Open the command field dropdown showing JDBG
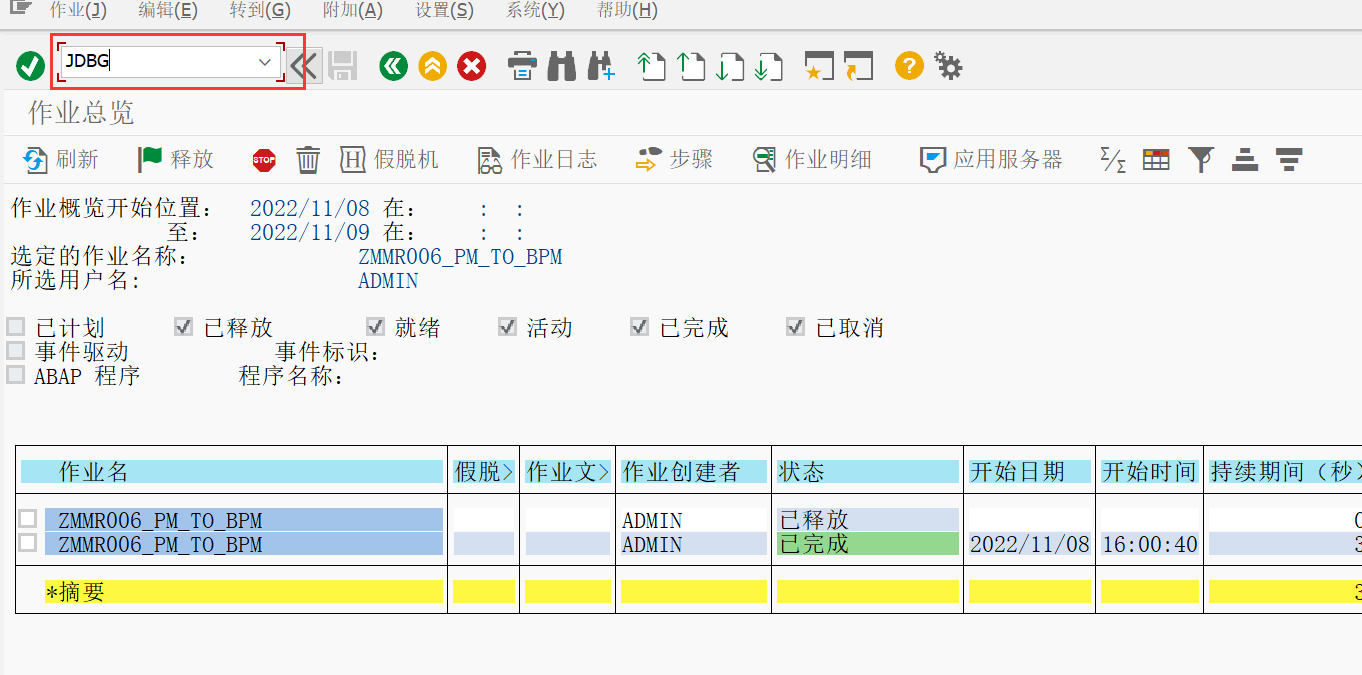This screenshot has width=1362, height=675. tap(264, 61)
